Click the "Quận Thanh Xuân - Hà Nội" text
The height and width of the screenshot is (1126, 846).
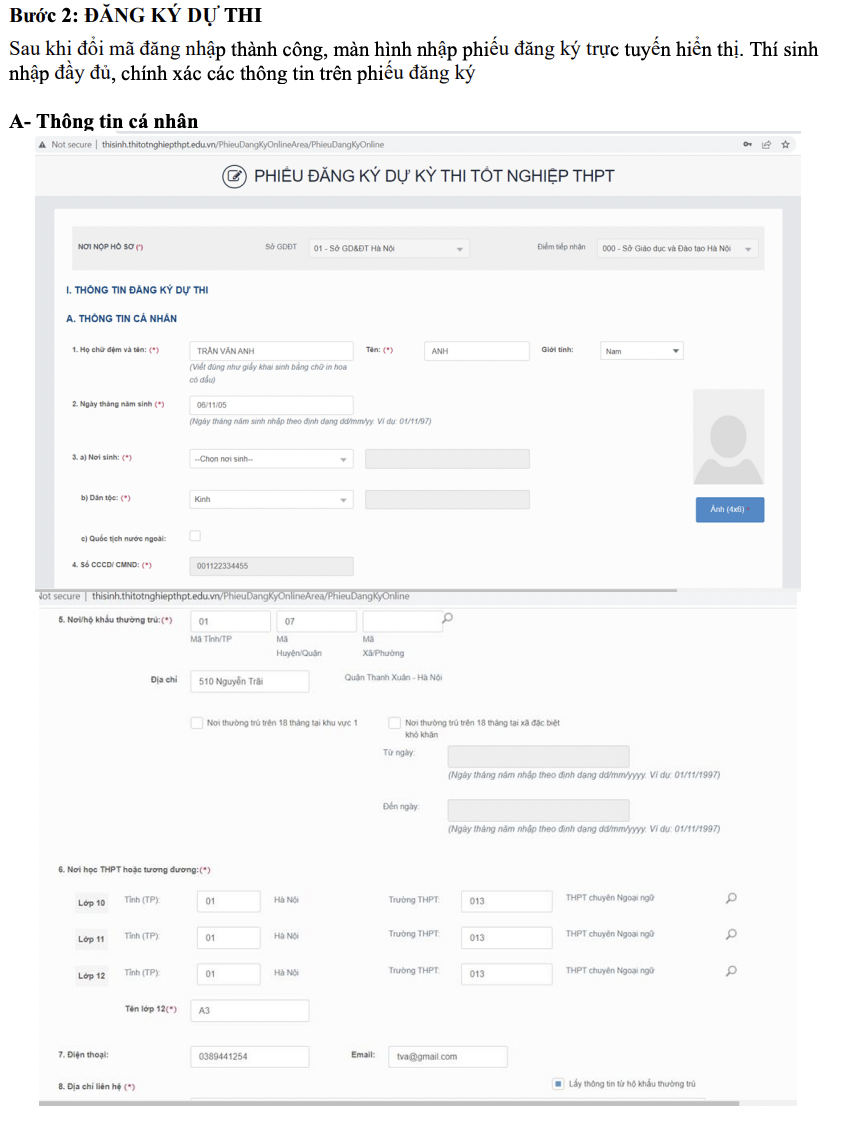(x=394, y=677)
